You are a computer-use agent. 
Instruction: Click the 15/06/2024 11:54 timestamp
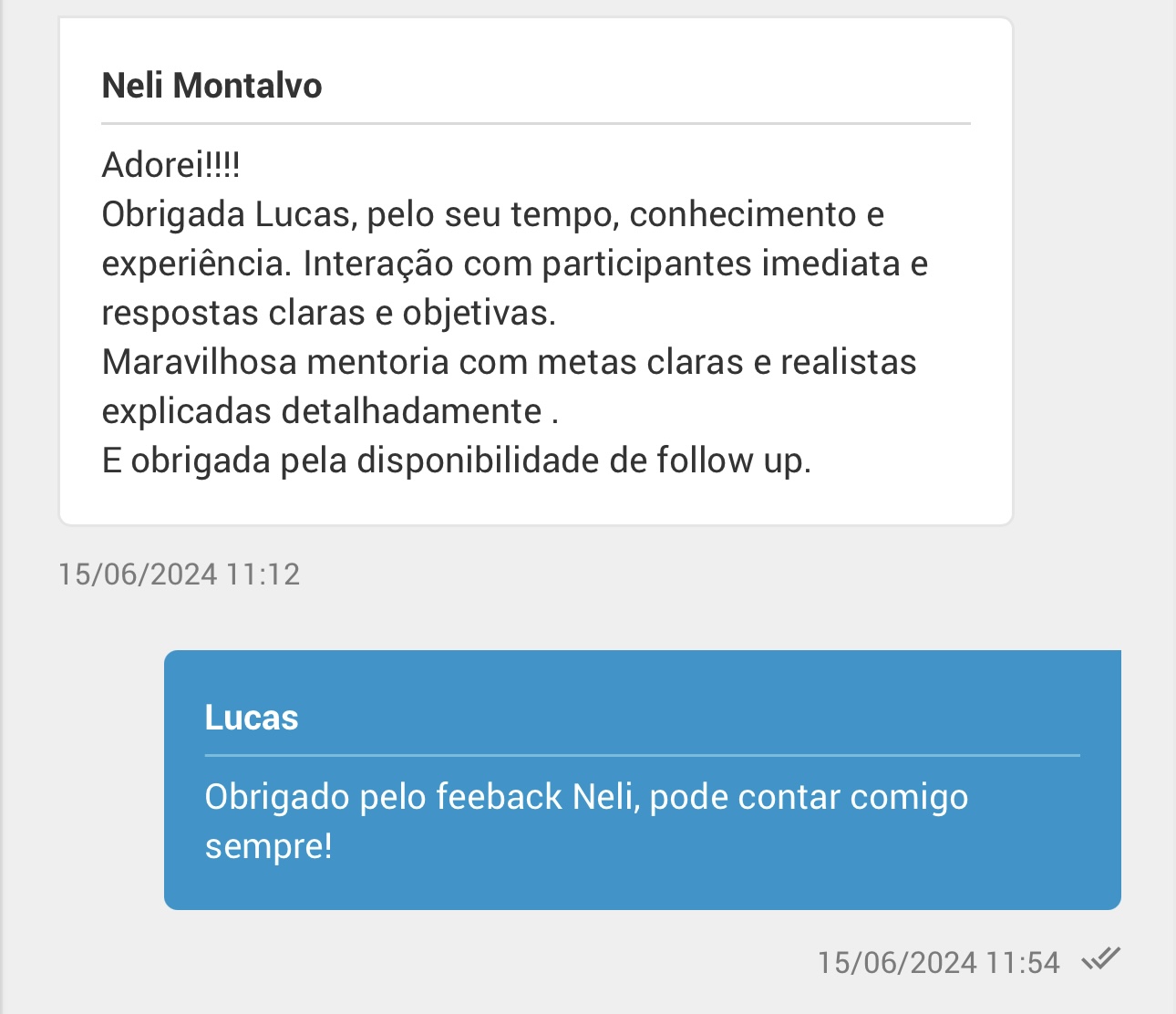coord(938,962)
